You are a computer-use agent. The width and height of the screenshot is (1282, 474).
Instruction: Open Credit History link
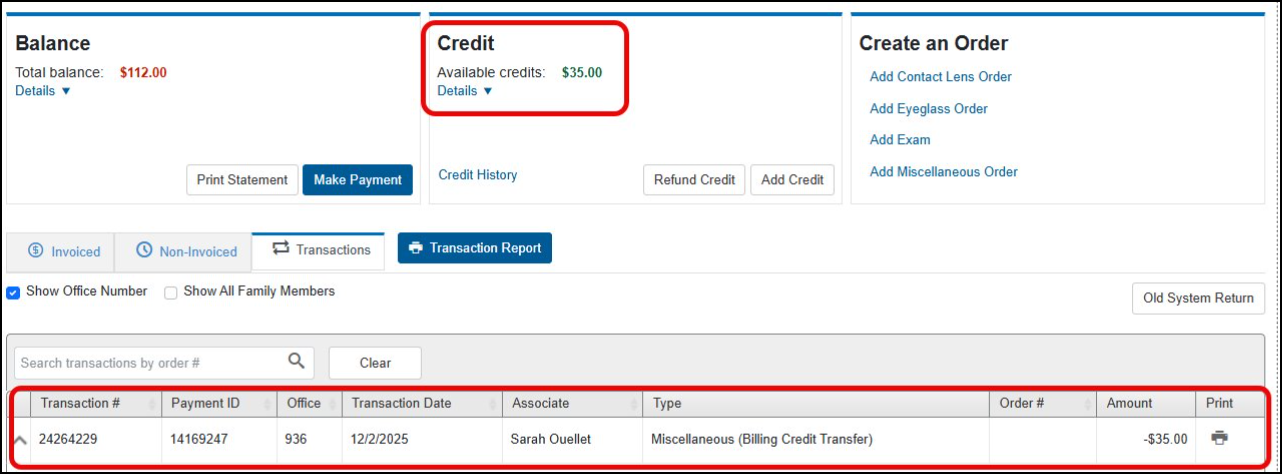478,175
